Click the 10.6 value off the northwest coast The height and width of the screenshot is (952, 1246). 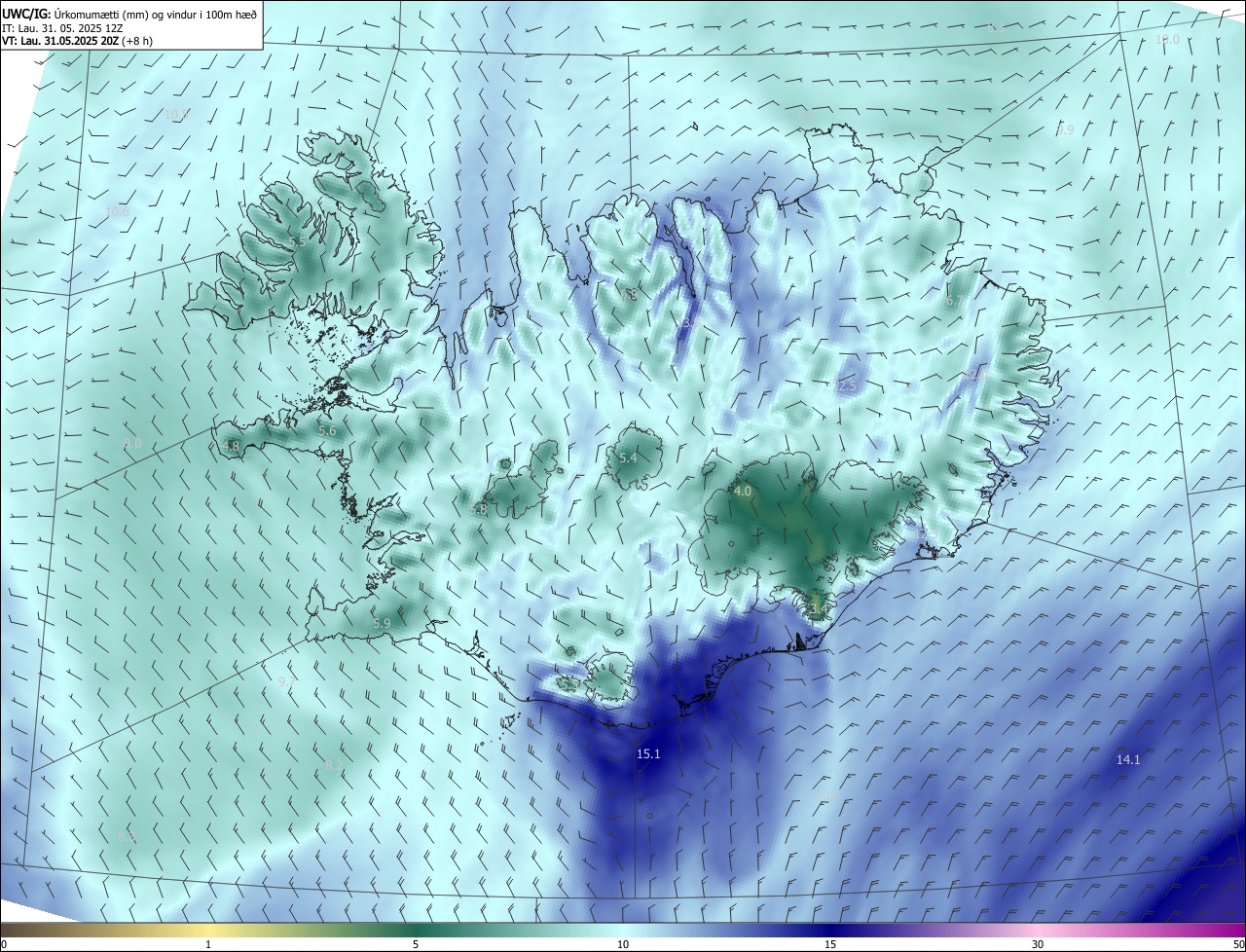117,211
